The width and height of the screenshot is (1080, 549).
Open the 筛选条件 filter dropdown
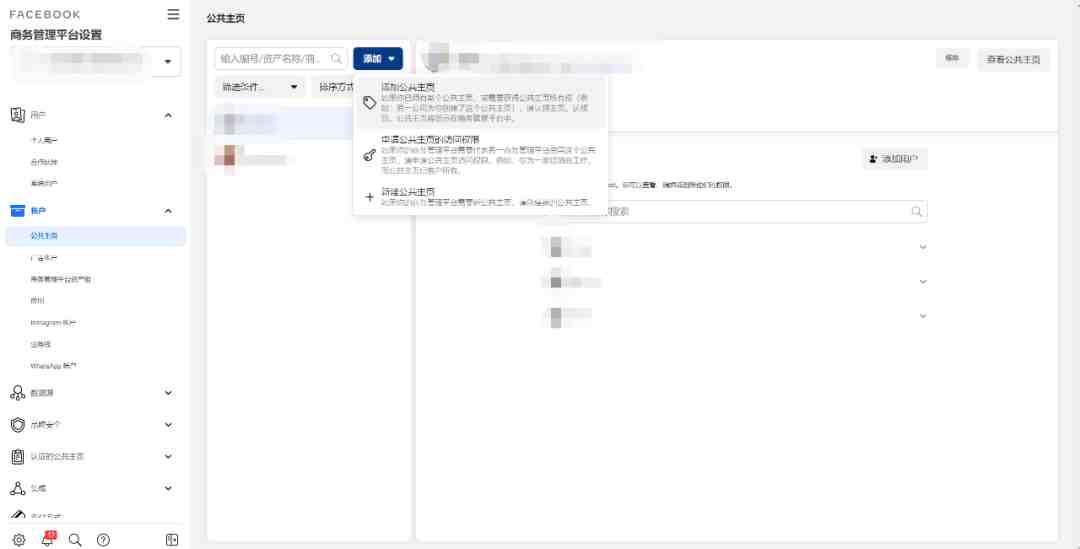[x=260, y=87]
